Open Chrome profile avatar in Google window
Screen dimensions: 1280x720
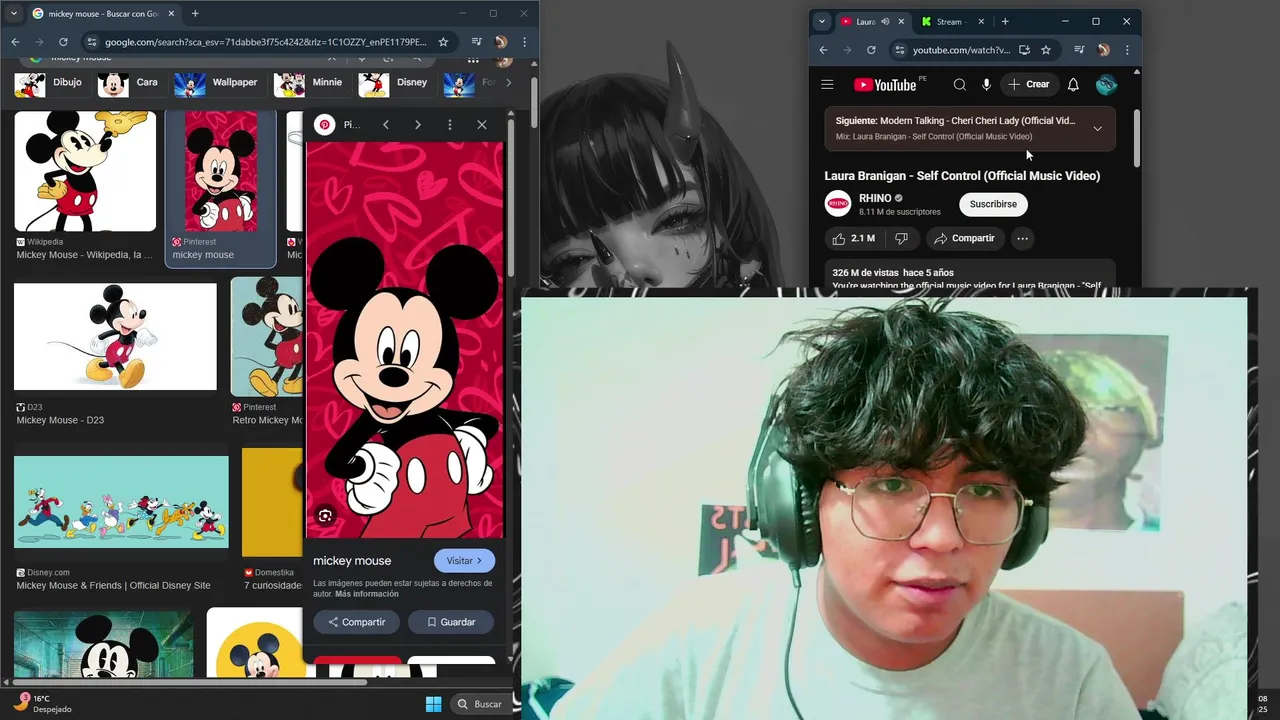click(500, 42)
